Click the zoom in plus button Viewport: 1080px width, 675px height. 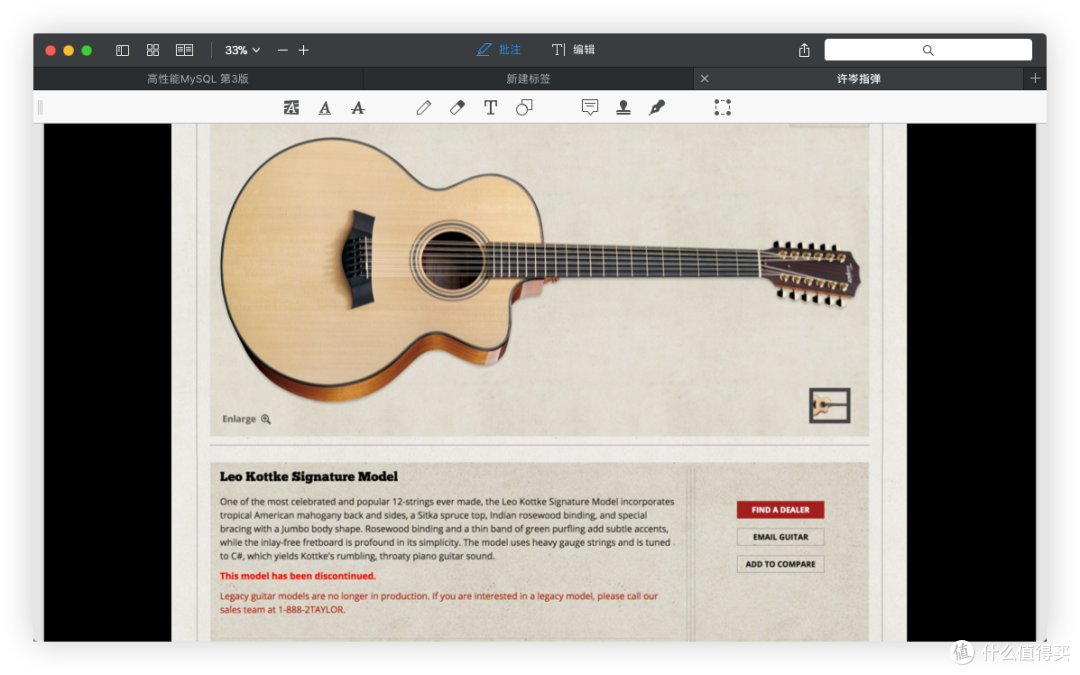tap(304, 50)
